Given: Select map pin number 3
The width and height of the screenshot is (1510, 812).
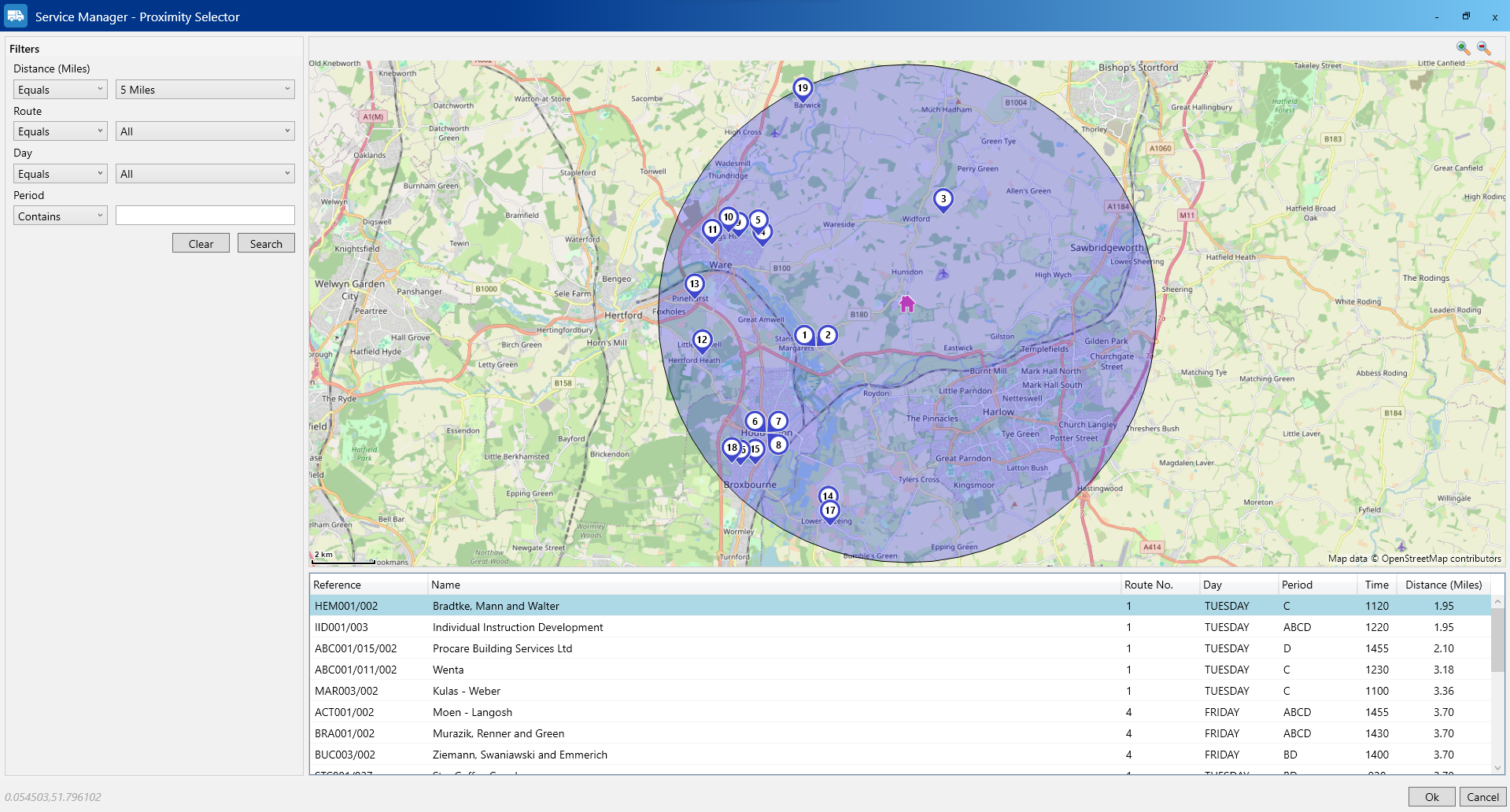Looking at the screenshot, I should 943,199.
